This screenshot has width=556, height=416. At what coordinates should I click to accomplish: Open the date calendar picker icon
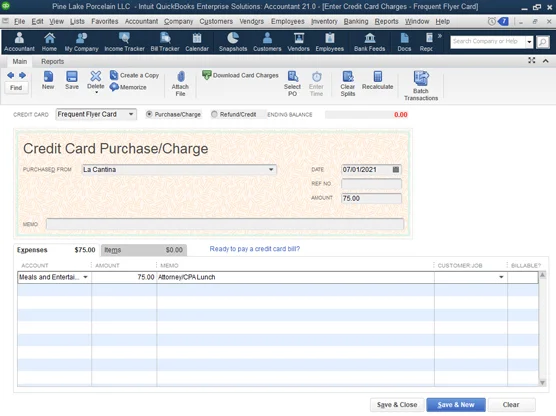[396, 170]
